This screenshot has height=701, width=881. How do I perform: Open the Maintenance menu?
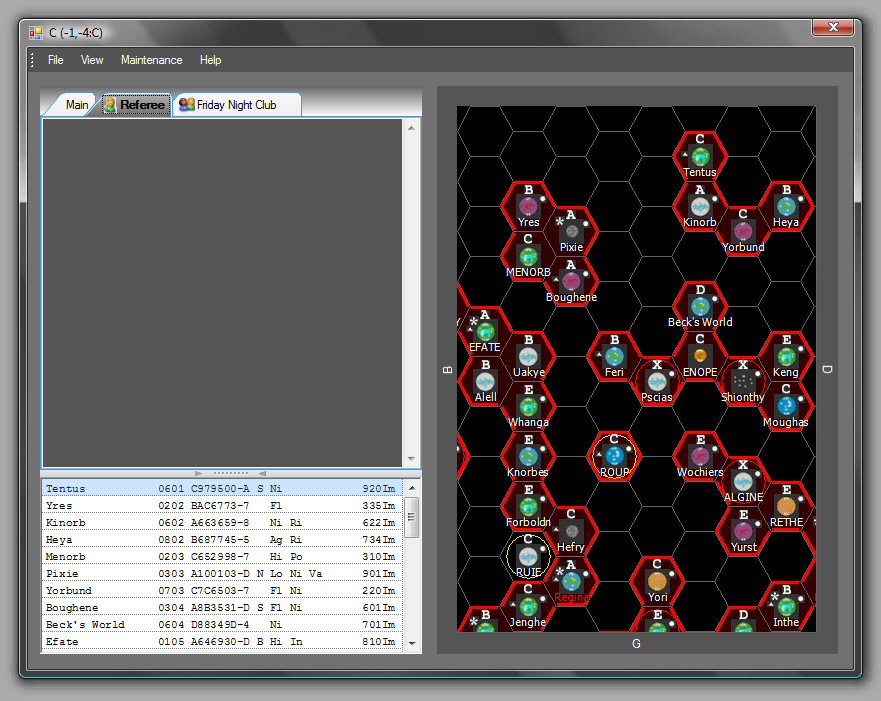pos(151,60)
